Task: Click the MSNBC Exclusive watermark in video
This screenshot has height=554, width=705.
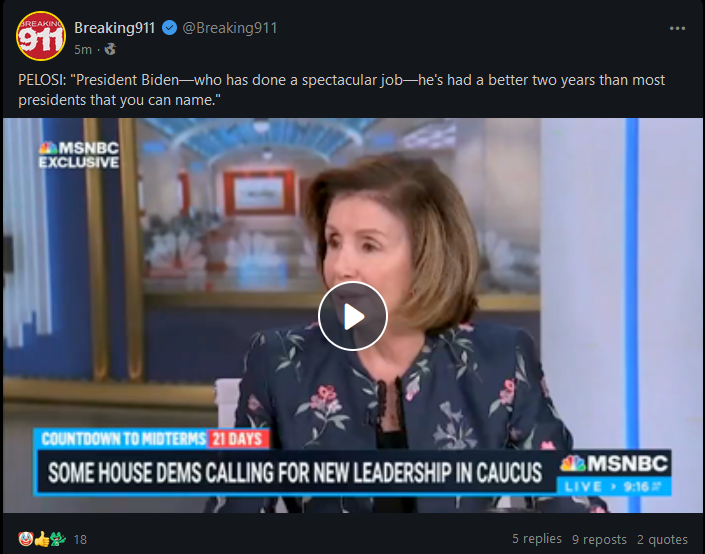Action: (79, 155)
